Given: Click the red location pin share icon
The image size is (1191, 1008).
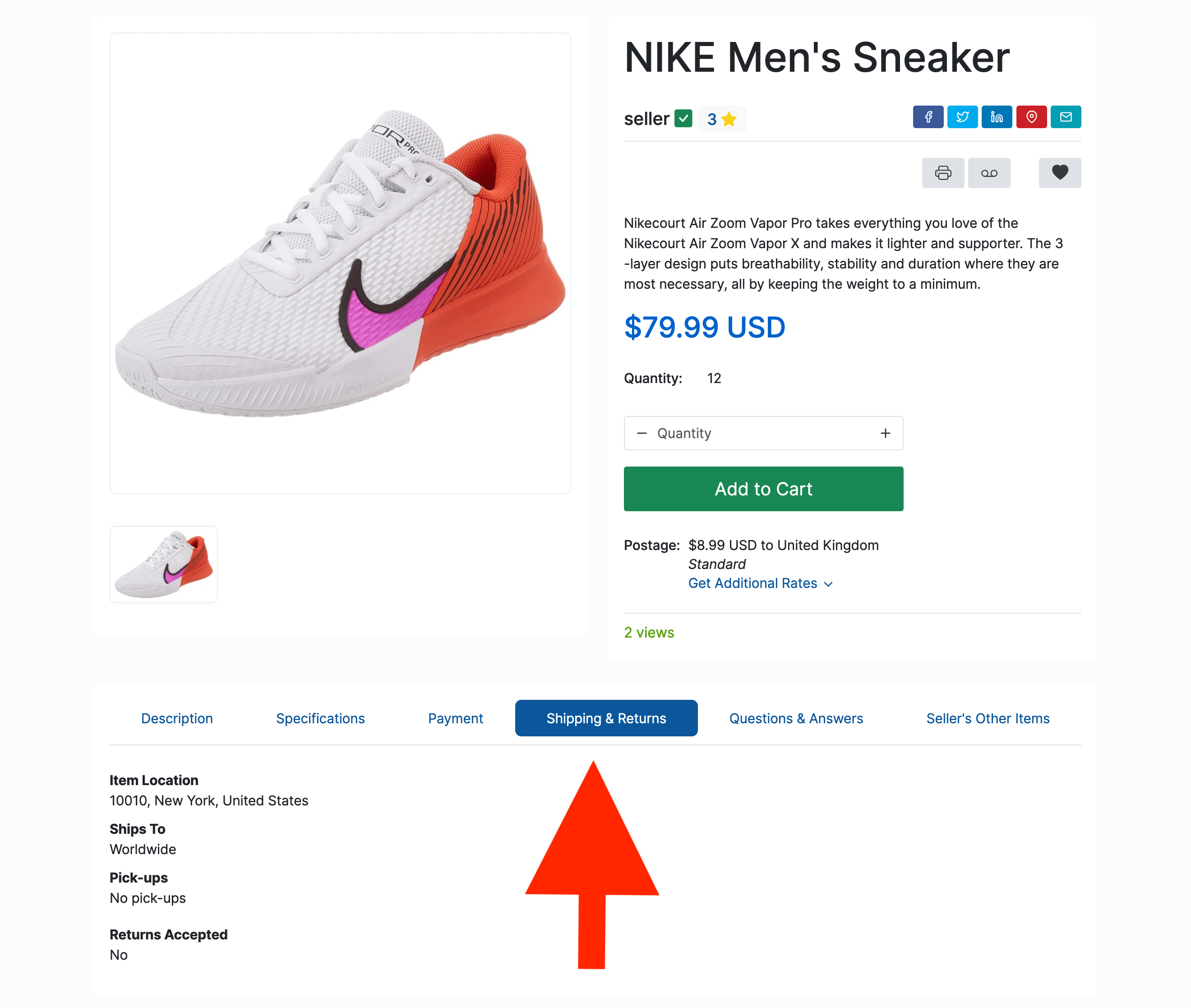Looking at the screenshot, I should [x=1031, y=117].
